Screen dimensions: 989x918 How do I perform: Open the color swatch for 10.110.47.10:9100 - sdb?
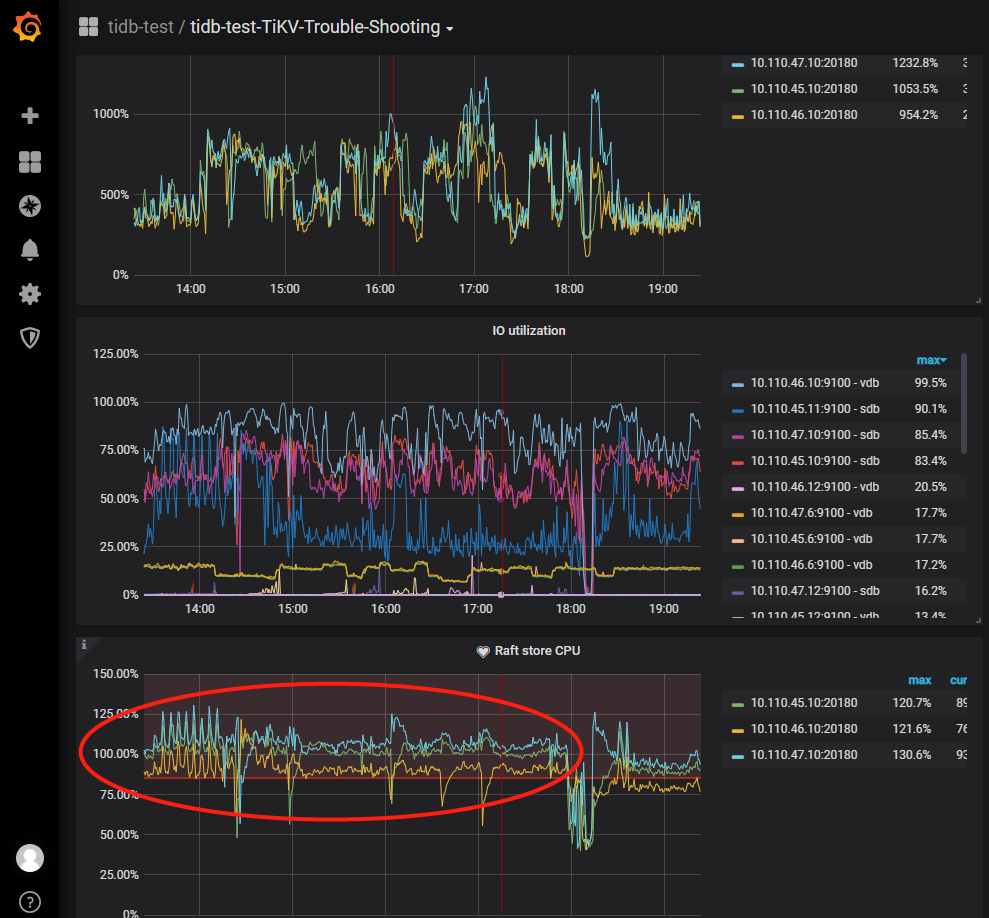point(737,436)
